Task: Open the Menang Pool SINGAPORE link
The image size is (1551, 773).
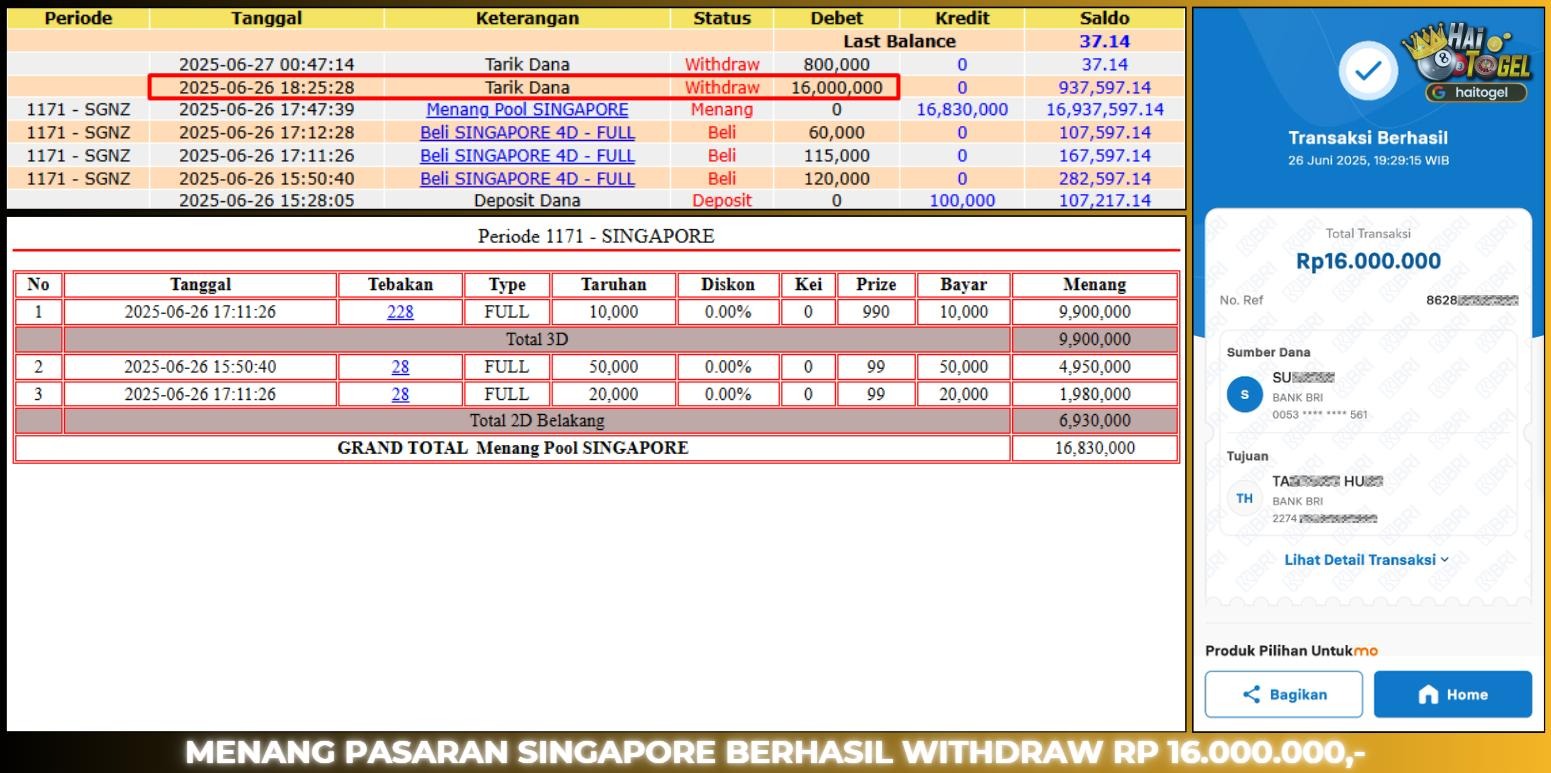Action: tap(527, 110)
